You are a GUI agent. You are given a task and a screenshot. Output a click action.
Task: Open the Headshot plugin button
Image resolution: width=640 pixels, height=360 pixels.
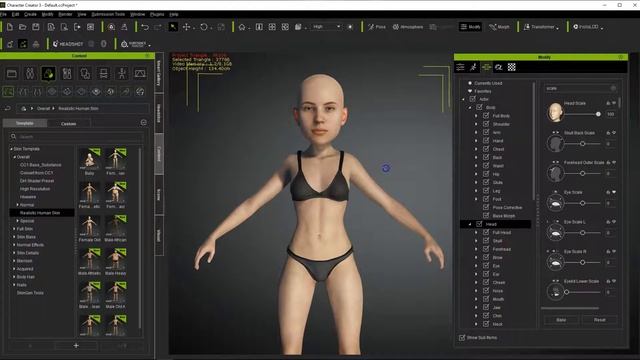[68, 44]
